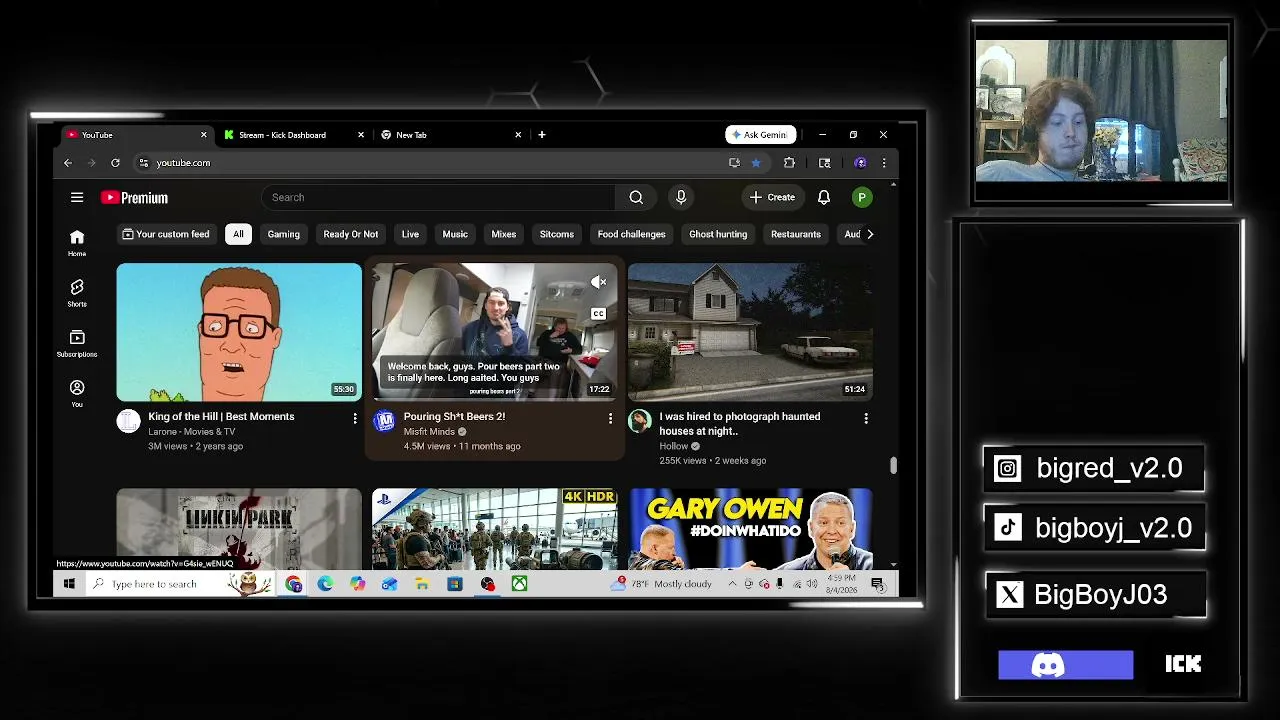
Task: Open Shorts in the sidebar
Action: click(x=77, y=293)
